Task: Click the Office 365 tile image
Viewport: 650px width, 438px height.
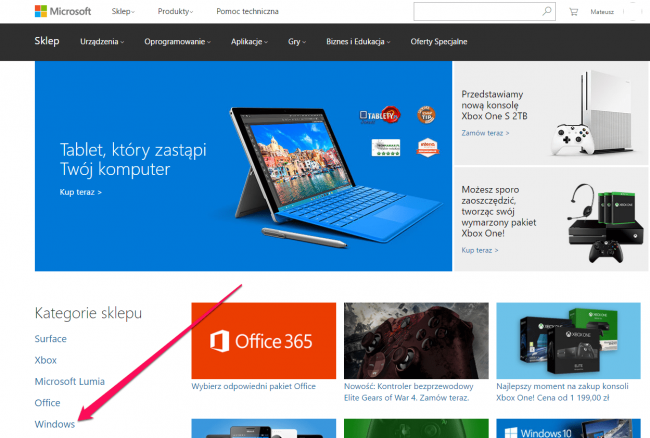Action: click(x=264, y=341)
